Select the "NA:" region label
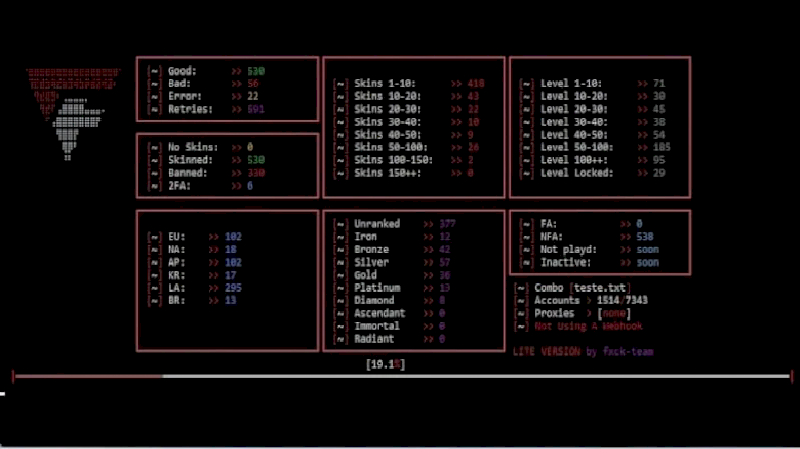The height and width of the screenshot is (449, 800). tap(177, 250)
